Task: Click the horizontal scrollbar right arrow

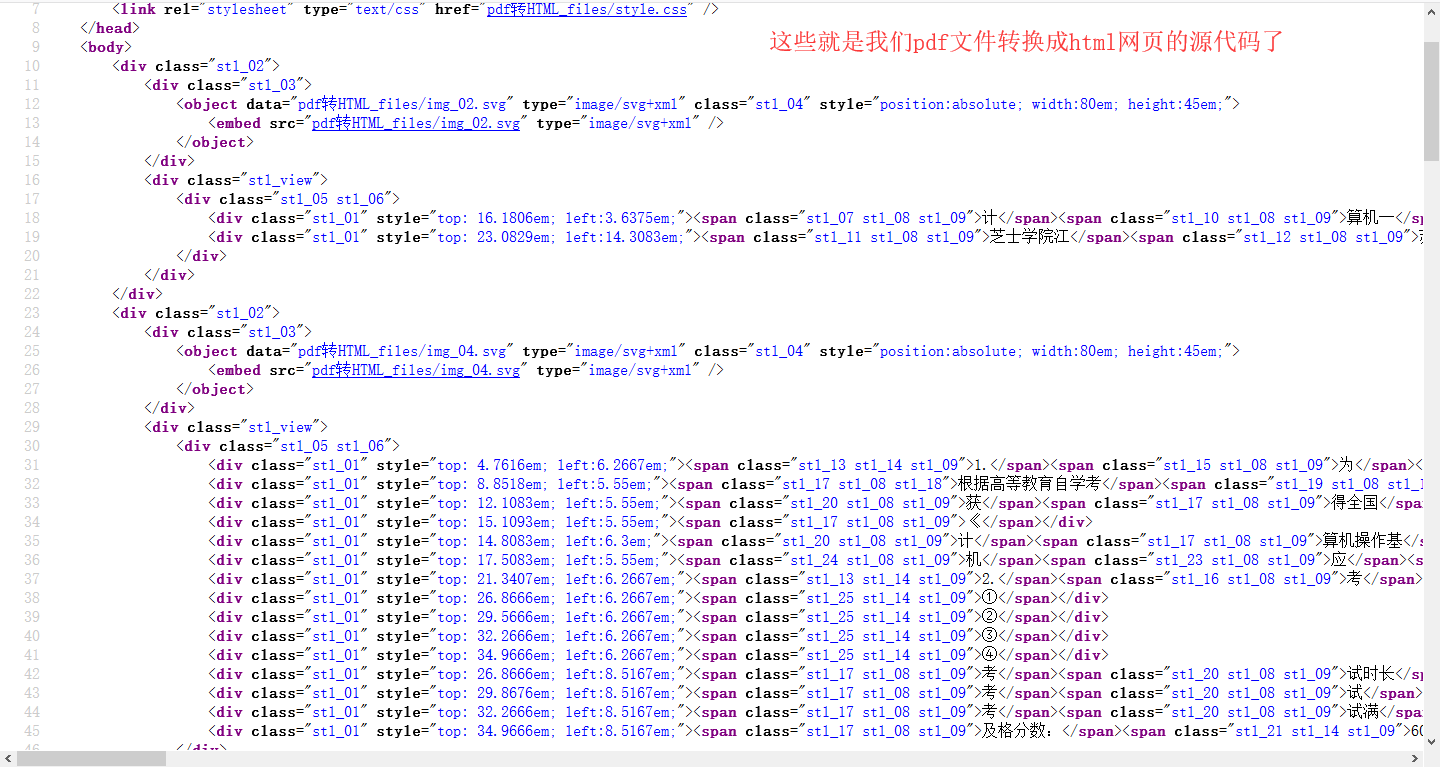Action: [1415, 759]
